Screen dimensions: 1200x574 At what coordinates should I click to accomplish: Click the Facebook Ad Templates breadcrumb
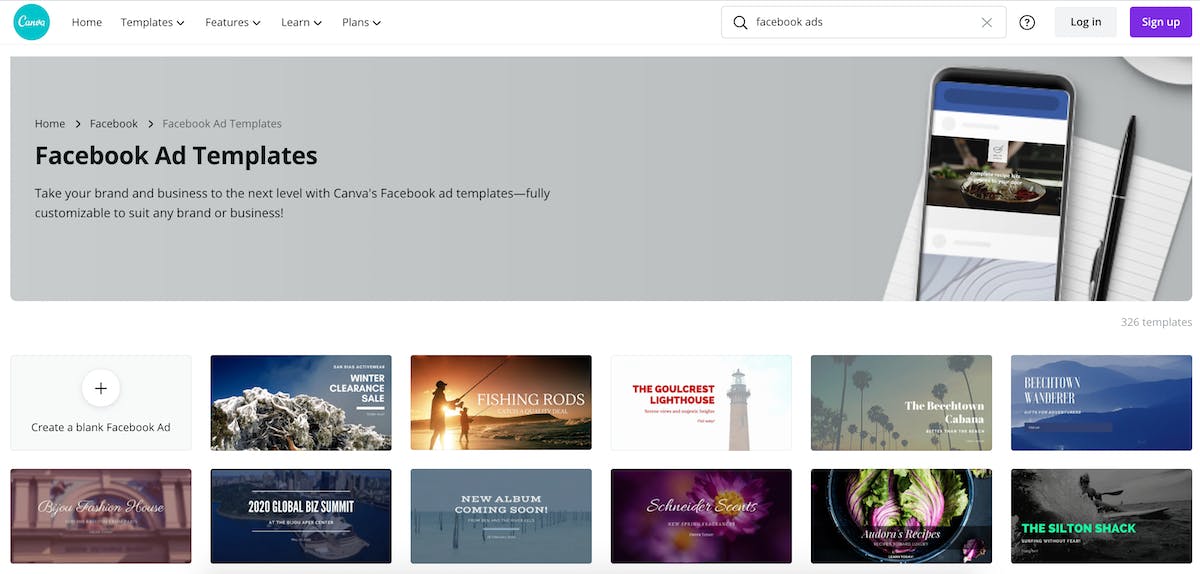[x=222, y=124]
